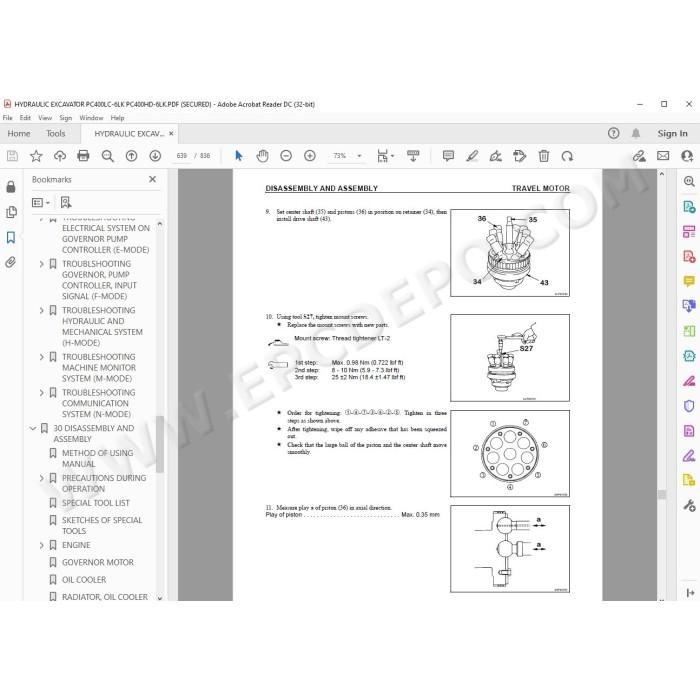
Task: Open the zoom percentage dropdown
Action: pyautogui.click(x=359, y=156)
